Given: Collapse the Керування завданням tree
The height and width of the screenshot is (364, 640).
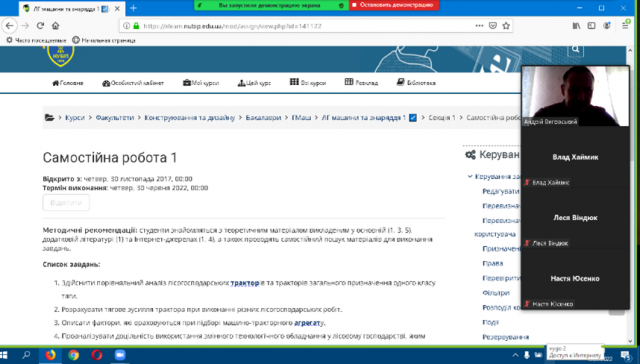Looking at the screenshot, I should coord(470,176).
